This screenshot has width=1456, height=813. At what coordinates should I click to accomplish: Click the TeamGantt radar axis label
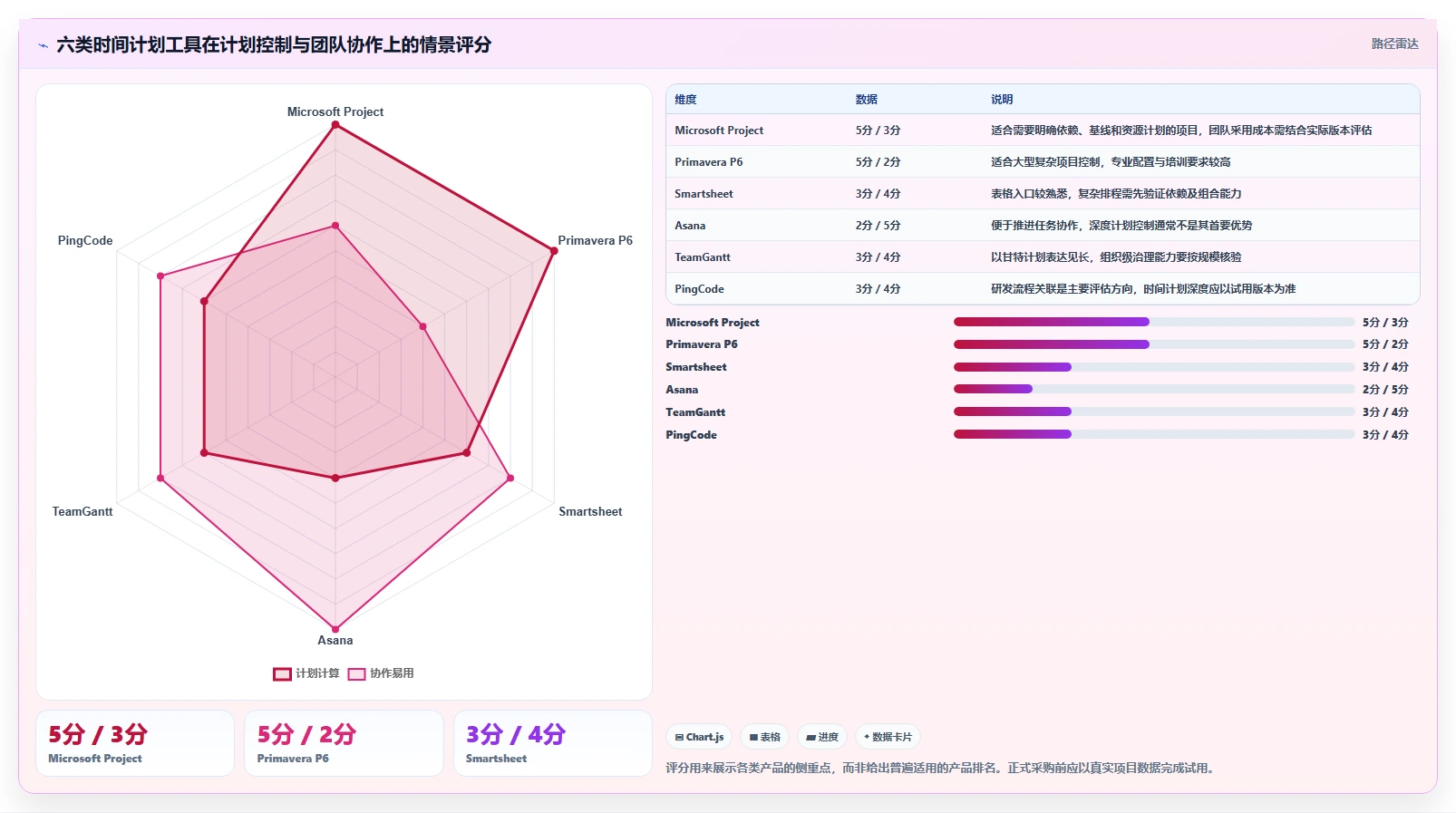click(x=83, y=511)
